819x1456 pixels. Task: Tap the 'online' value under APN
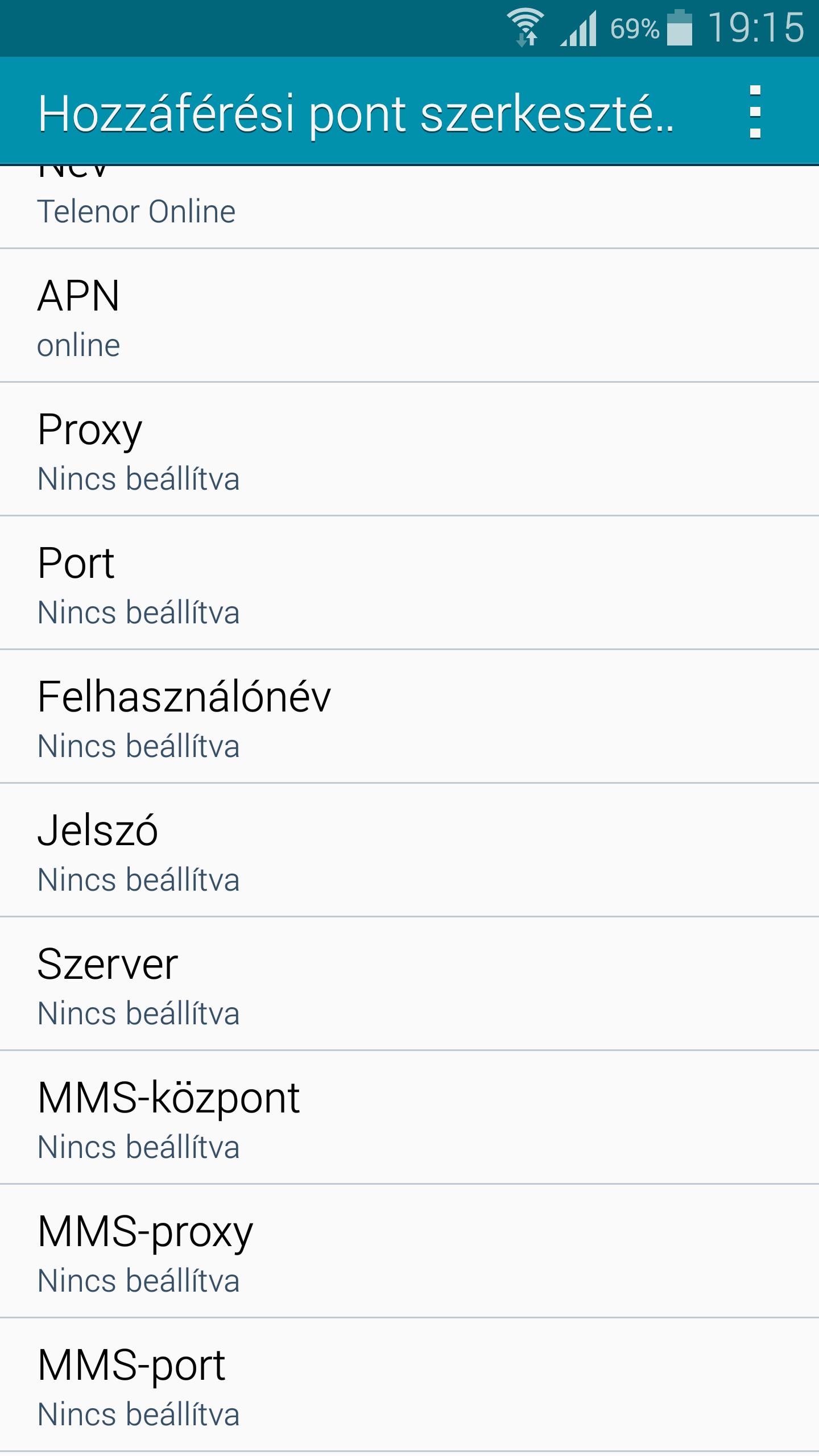tap(78, 345)
